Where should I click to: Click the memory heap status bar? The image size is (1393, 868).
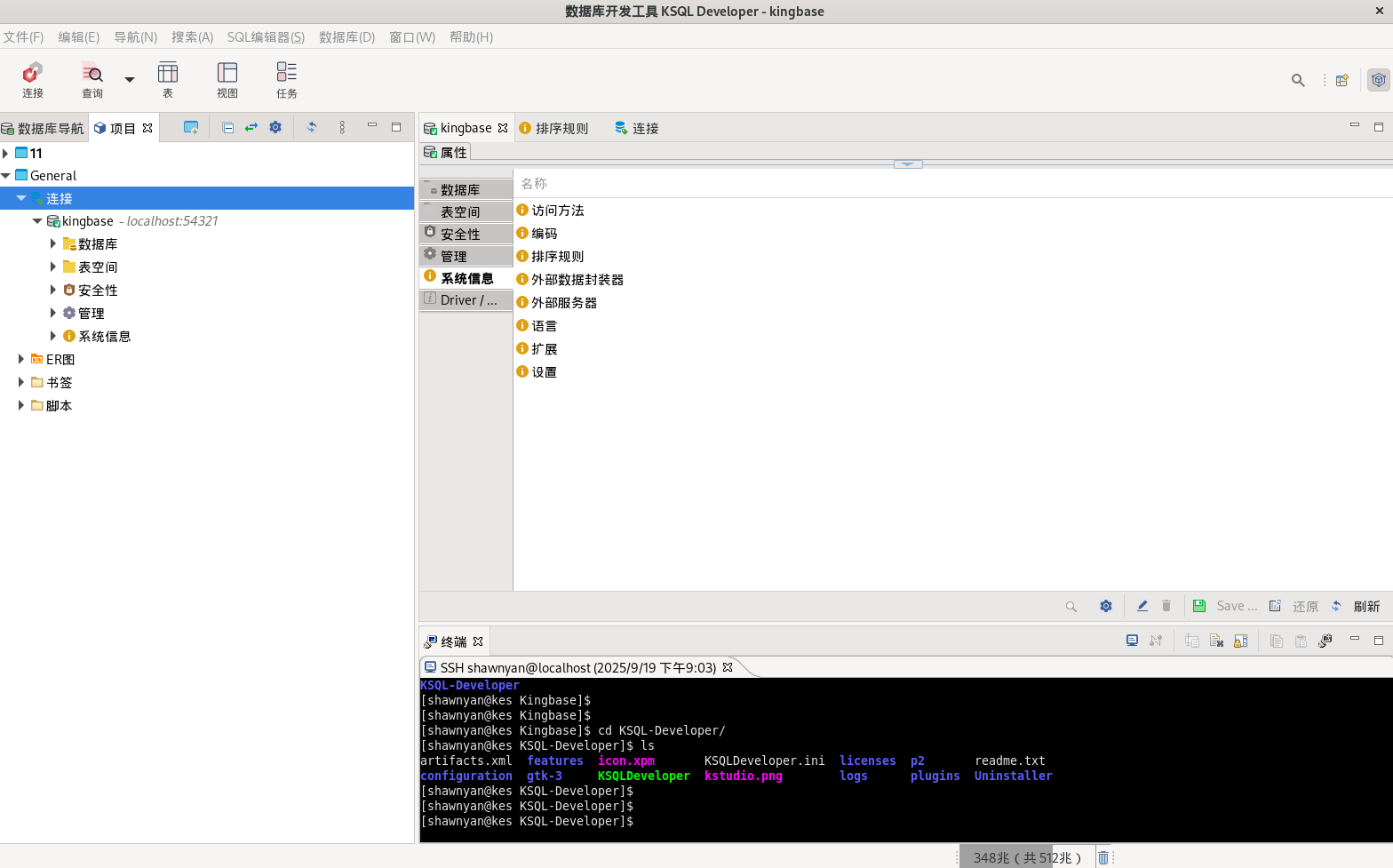click(1027, 857)
